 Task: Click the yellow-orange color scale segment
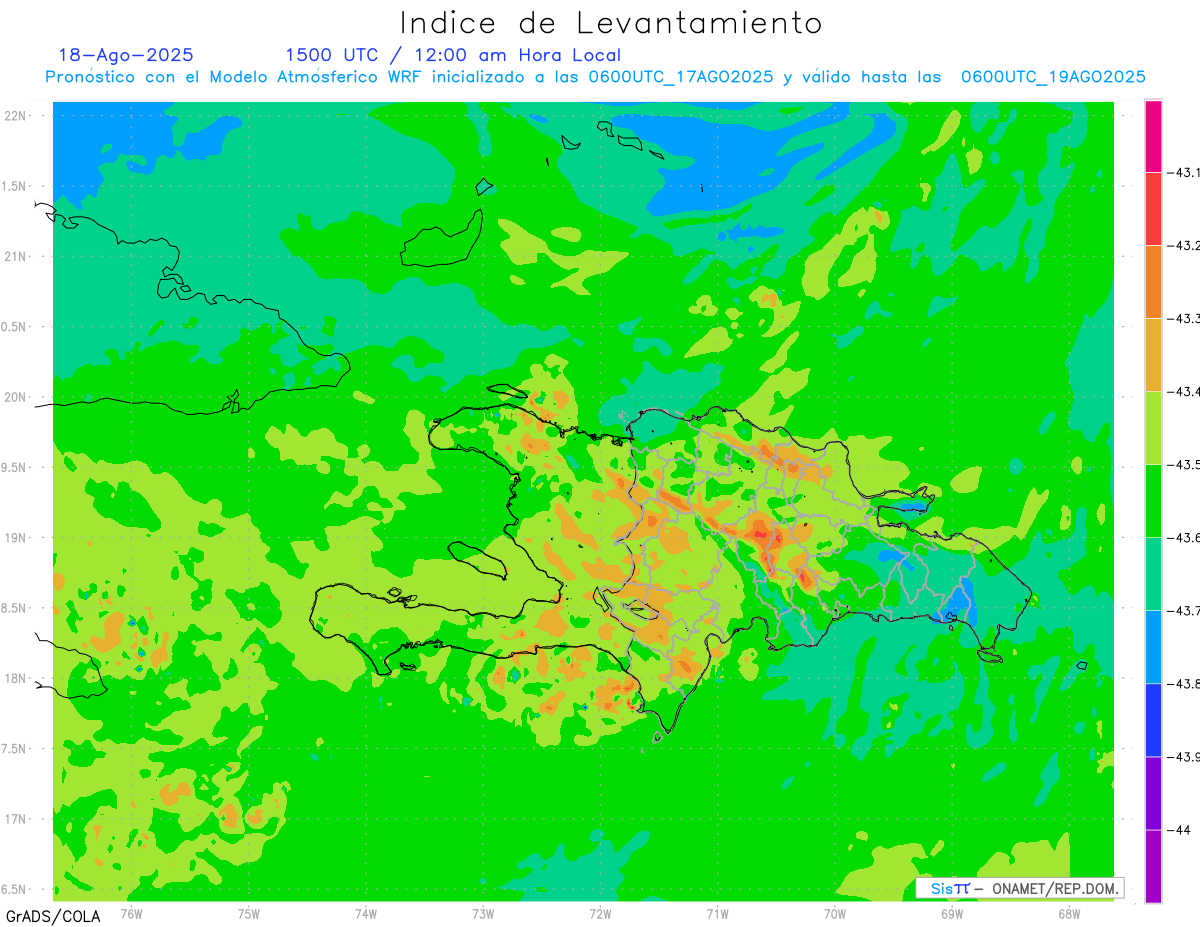click(1153, 354)
